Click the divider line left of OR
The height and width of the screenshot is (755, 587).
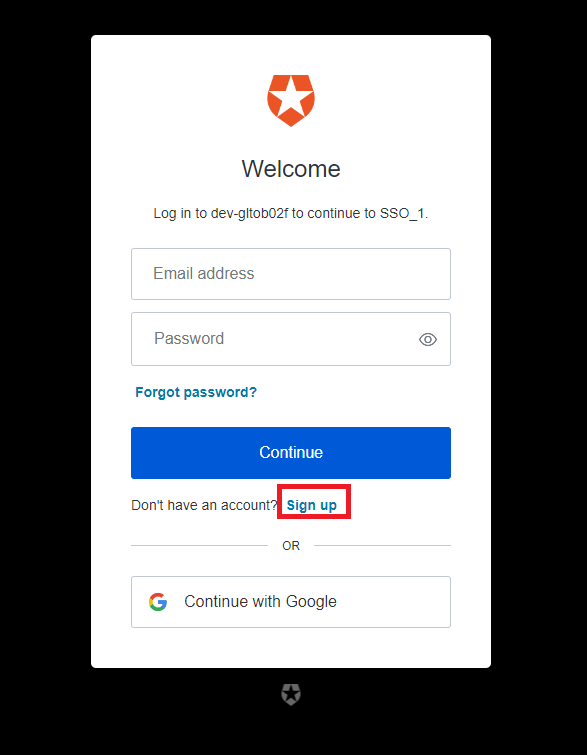[199, 546]
